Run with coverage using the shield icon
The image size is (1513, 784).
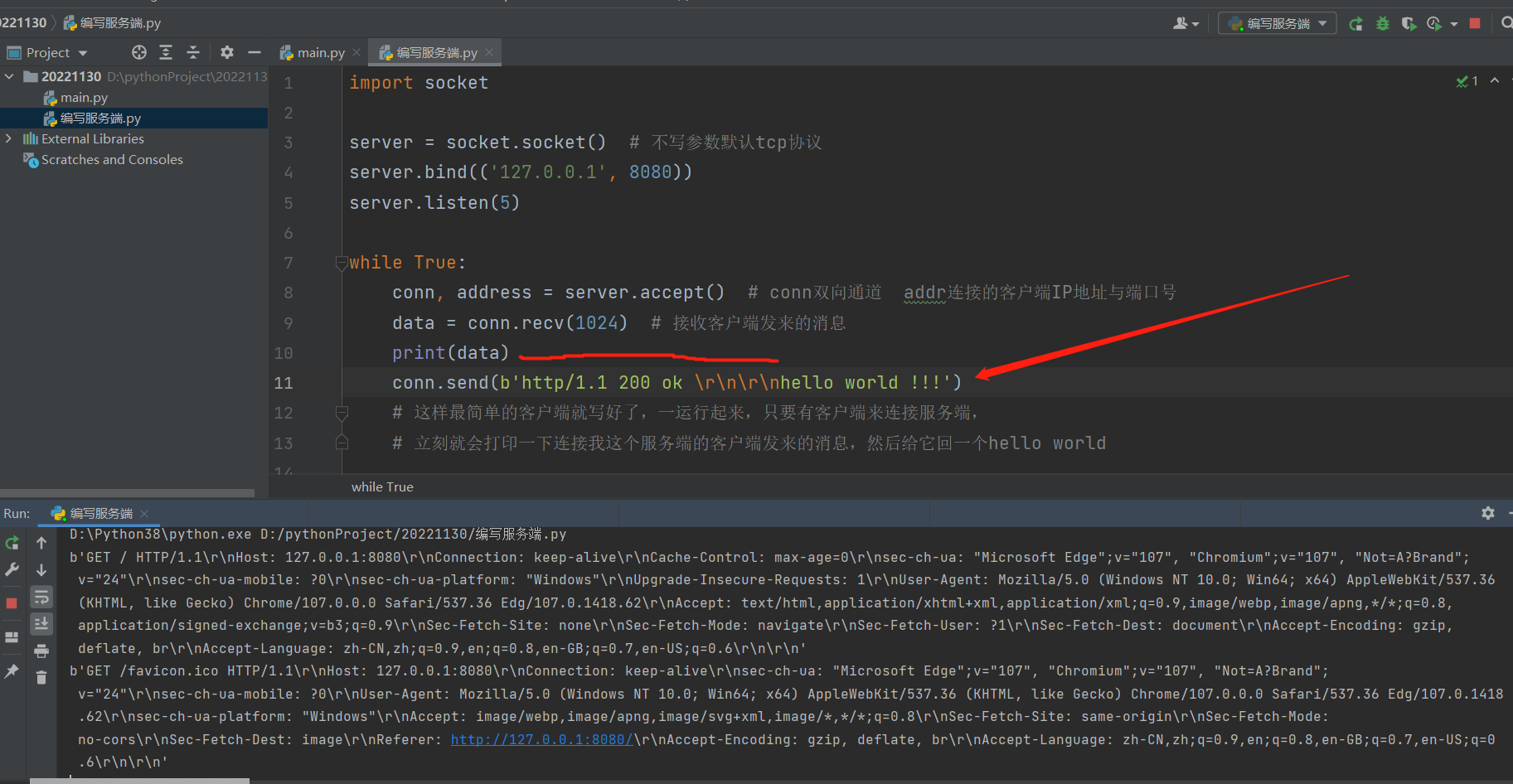[x=1409, y=24]
